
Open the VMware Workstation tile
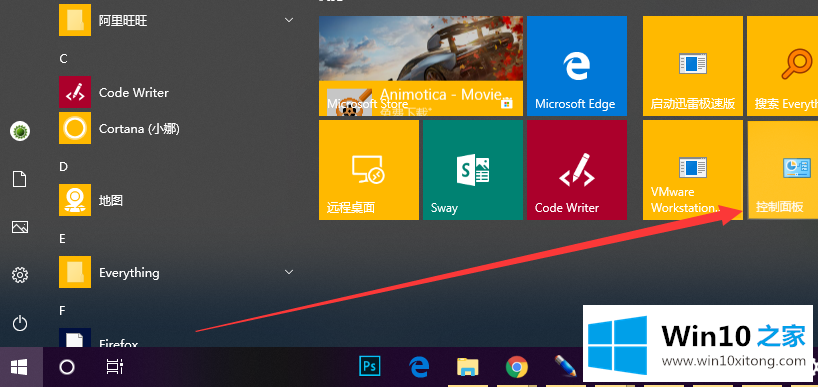pos(692,170)
